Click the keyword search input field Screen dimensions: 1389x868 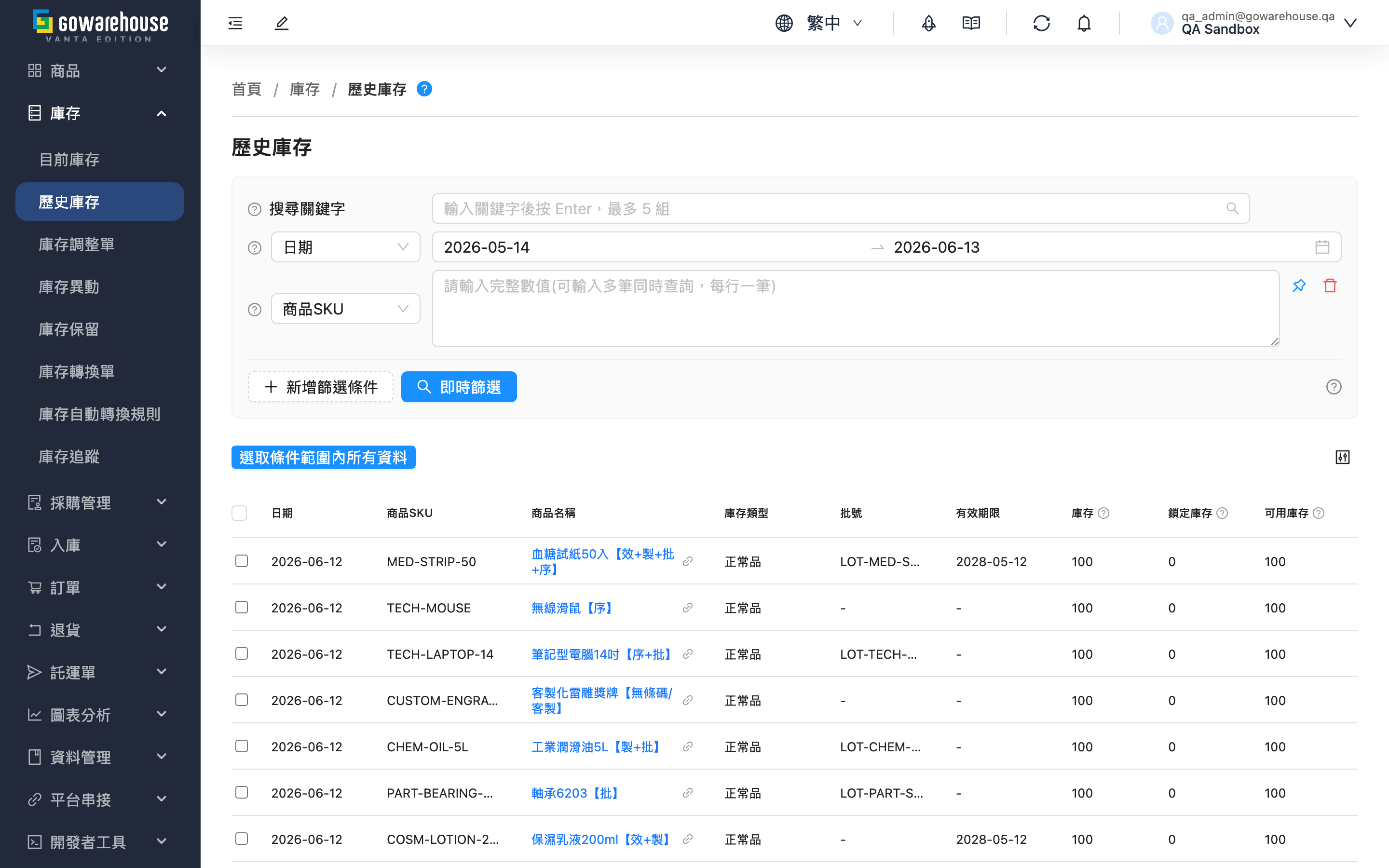(840, 208)
